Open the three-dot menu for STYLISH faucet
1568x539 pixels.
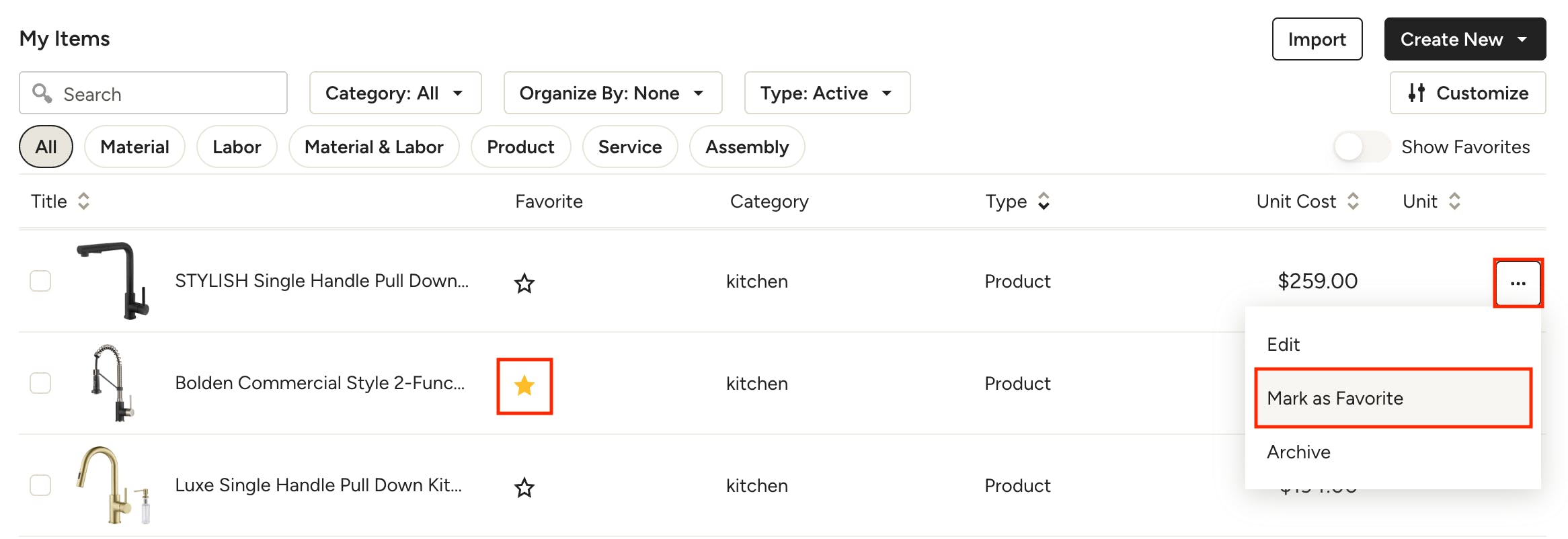(x=1518, y=283)
